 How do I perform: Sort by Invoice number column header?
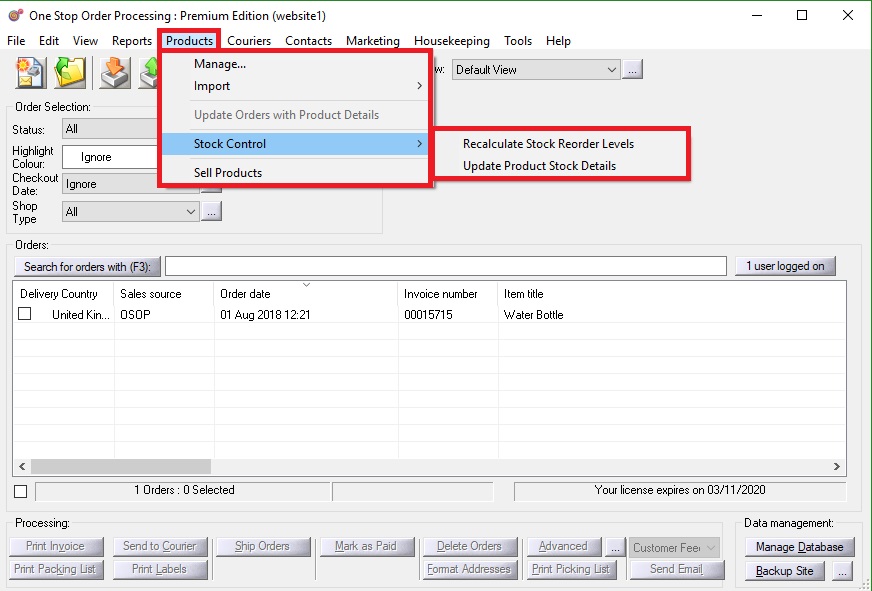(x=448, y=294)
